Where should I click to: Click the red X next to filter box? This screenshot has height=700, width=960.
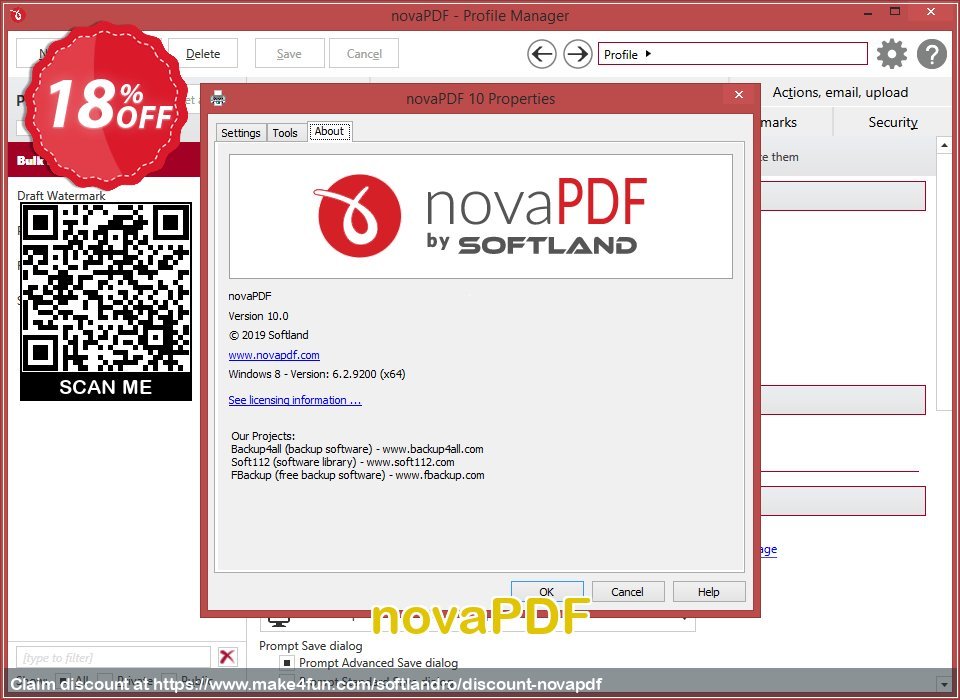pyautogui.click(x=227, y=657)
